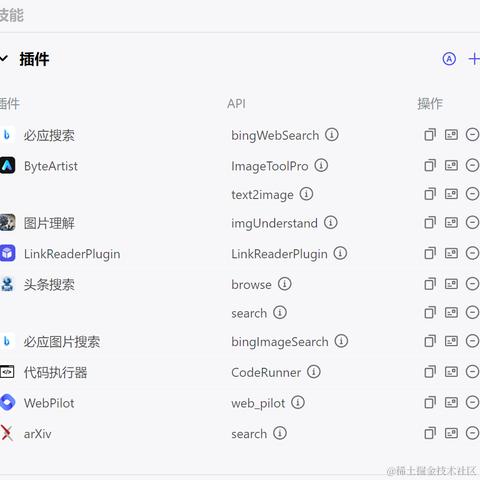Copy the web_pilot API name
This screenshot has height=480, width=480.
[x=430, y=402]
